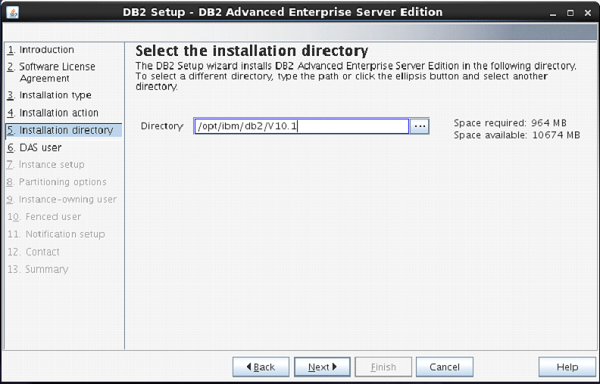Click the Back button
Image resolution: width=600 pixels, height=384 pixels.
(x=261, y=367)
